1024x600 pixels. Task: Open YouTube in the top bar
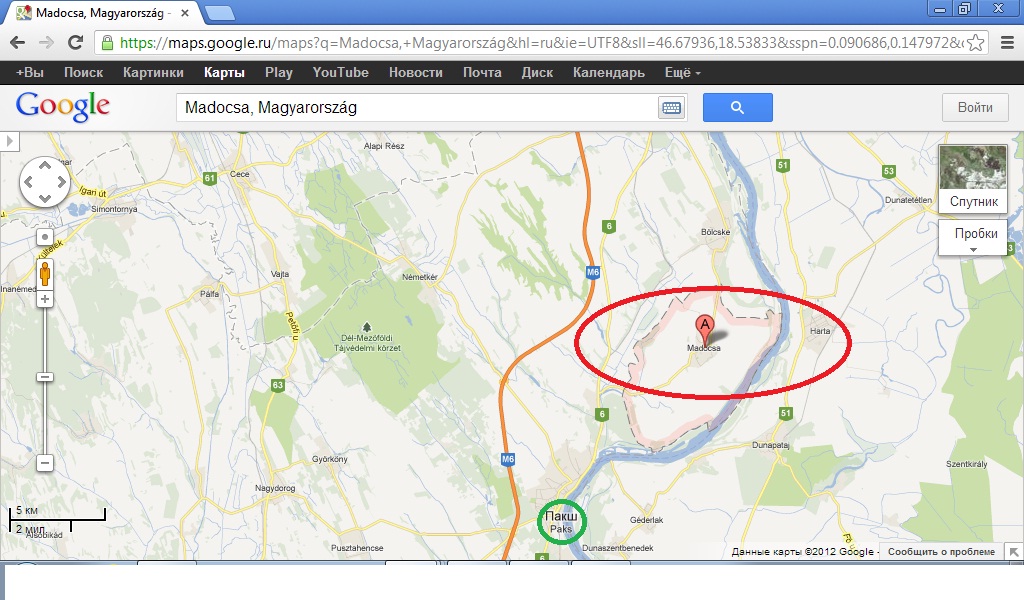click(x=340, y=72)
